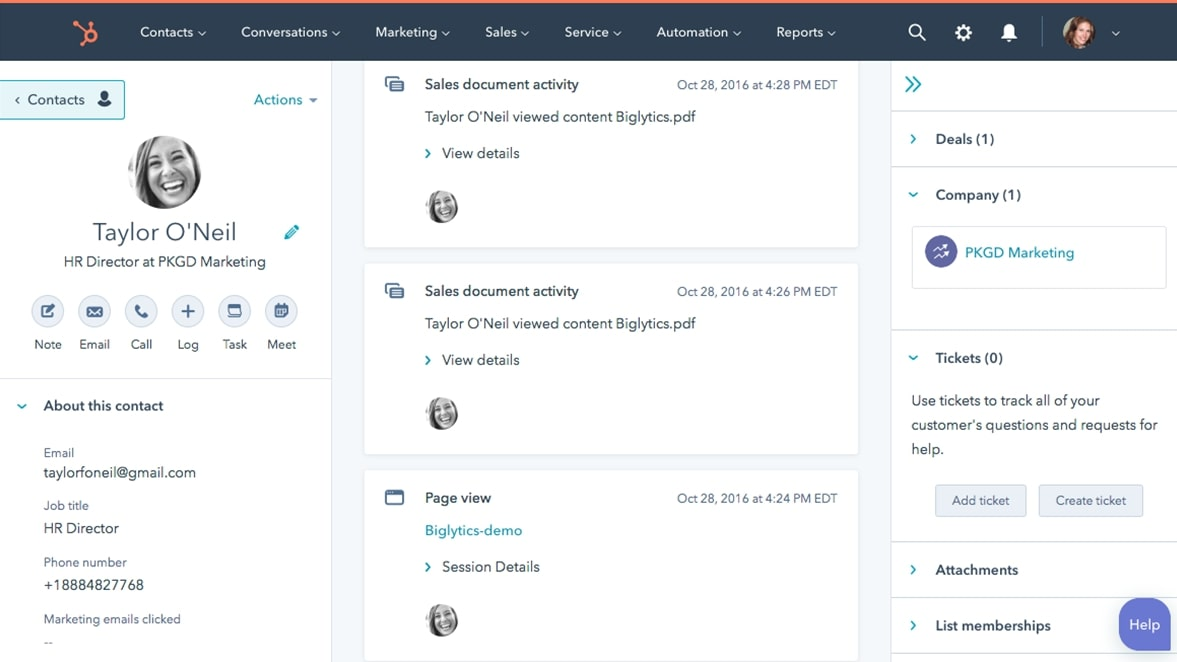This screenshot has width=1177, height=662.
Task: Click the settings gear icon
Action: point(963,32)
